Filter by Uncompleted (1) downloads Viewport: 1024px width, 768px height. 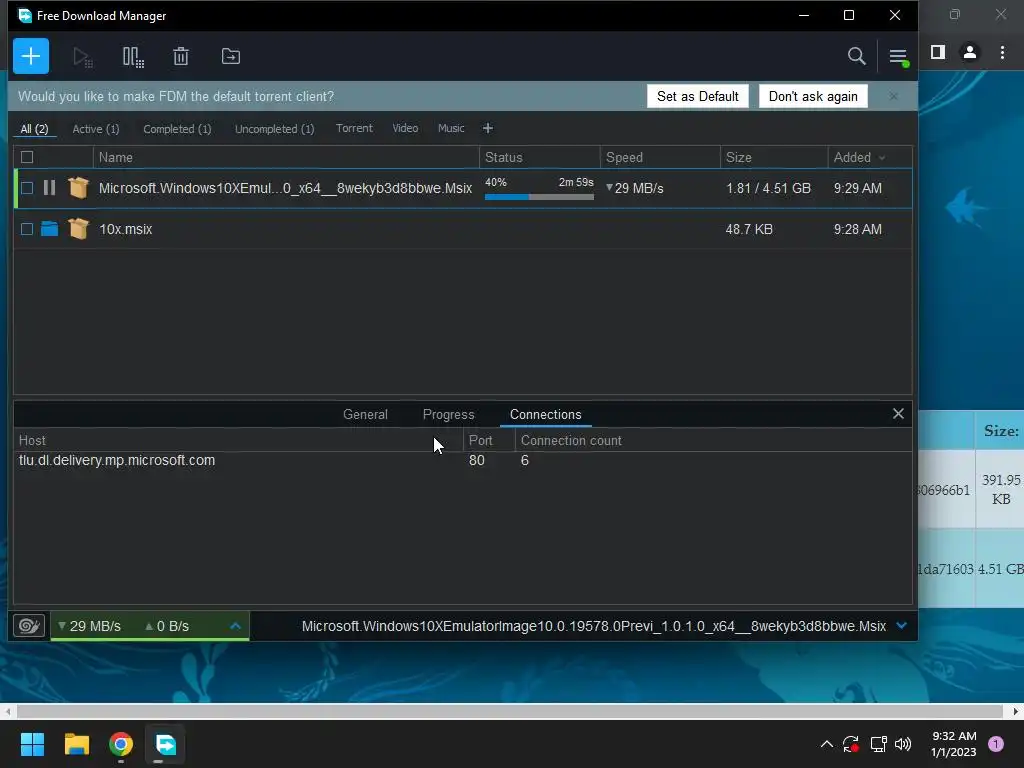274,129
